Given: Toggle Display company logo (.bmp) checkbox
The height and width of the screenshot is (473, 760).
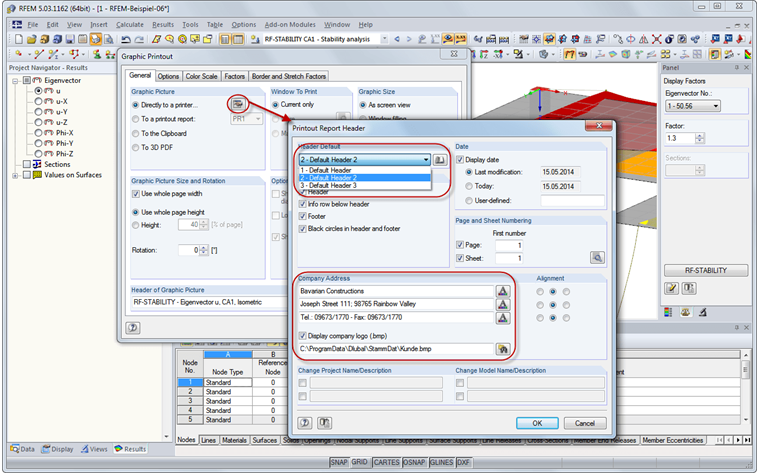Looking at the screenshot, I should pyautogui.click(x=303, y=336).
